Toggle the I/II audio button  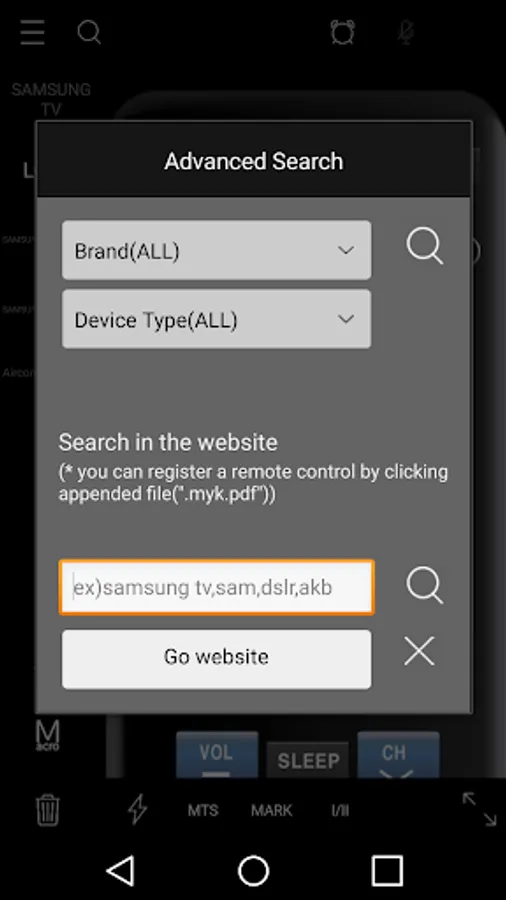click(340, 810)
